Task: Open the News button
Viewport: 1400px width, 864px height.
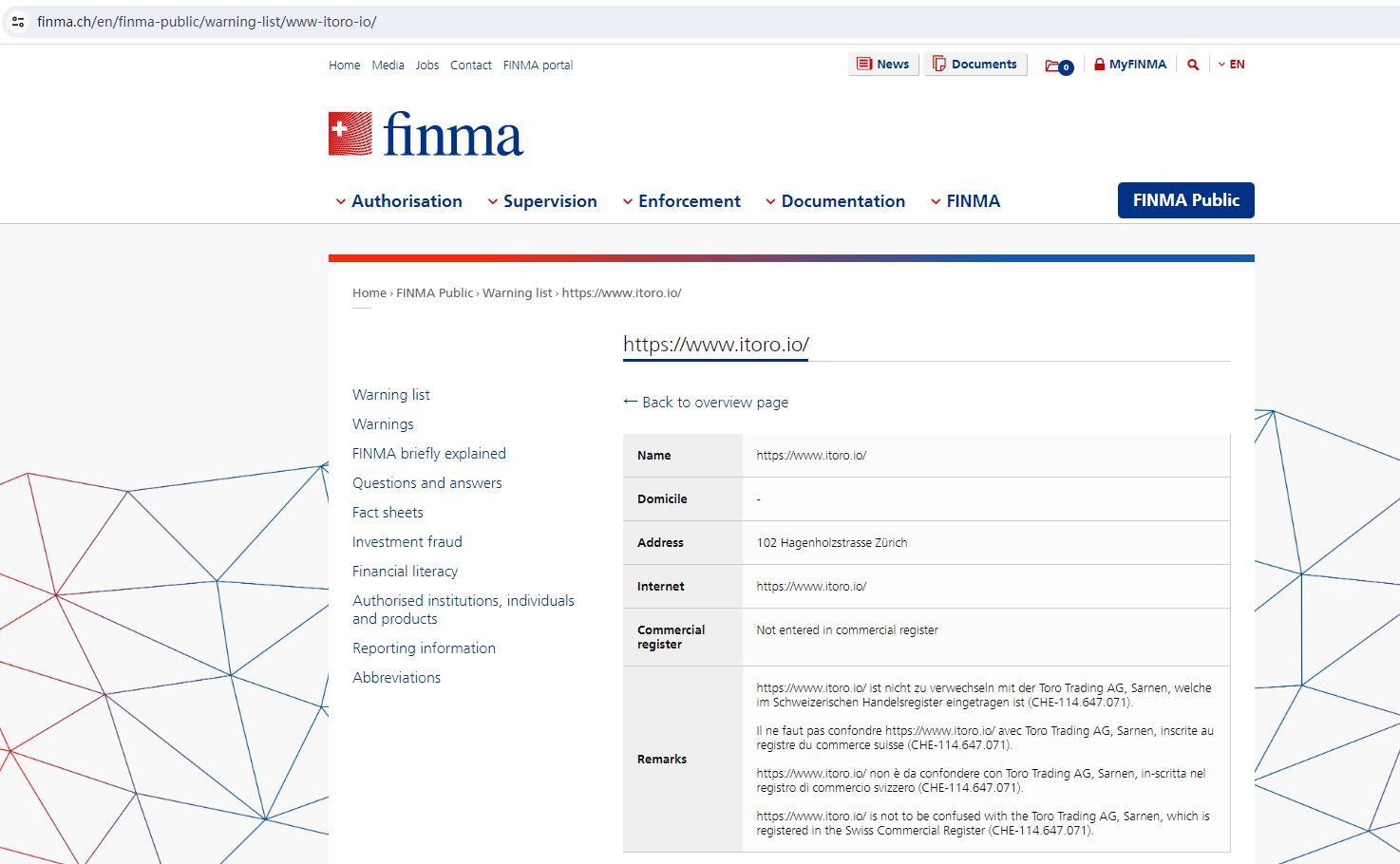Action: [882, 65]
